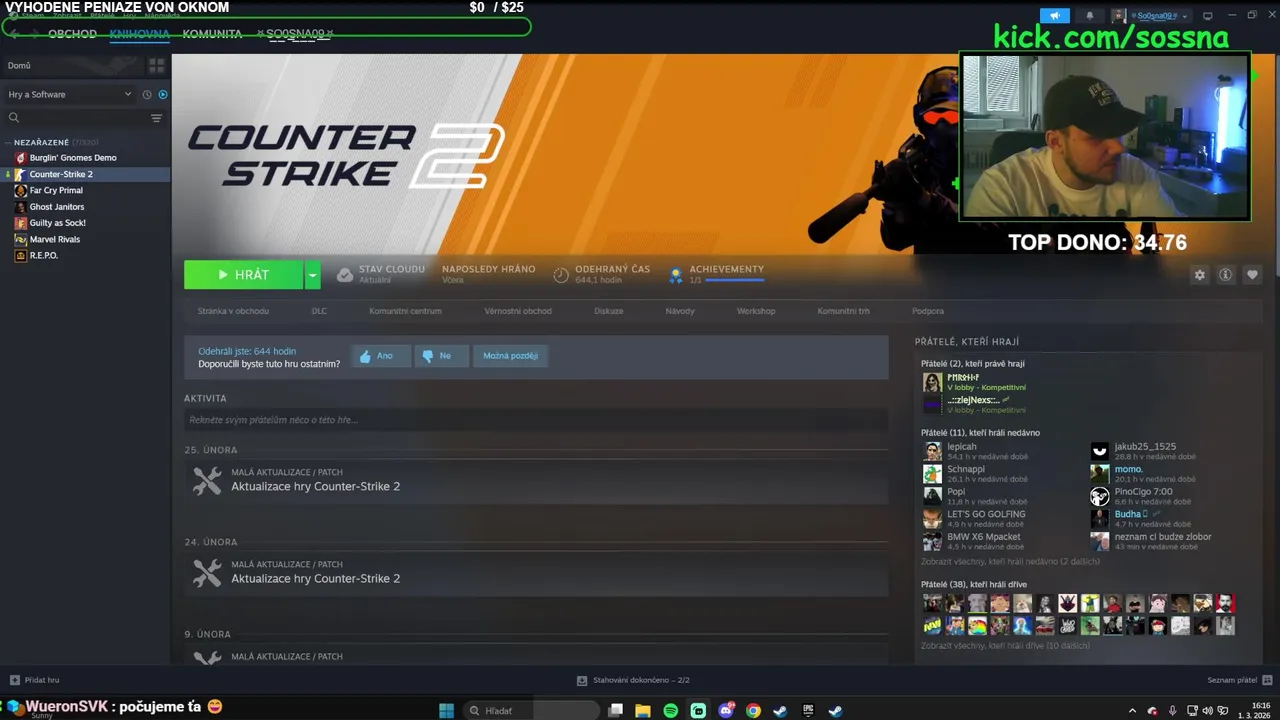Screen dimensions: 1280x720
Task: Click the Hľadať taskbar search box
Action: pyautogui.click(x=531, y=711)
